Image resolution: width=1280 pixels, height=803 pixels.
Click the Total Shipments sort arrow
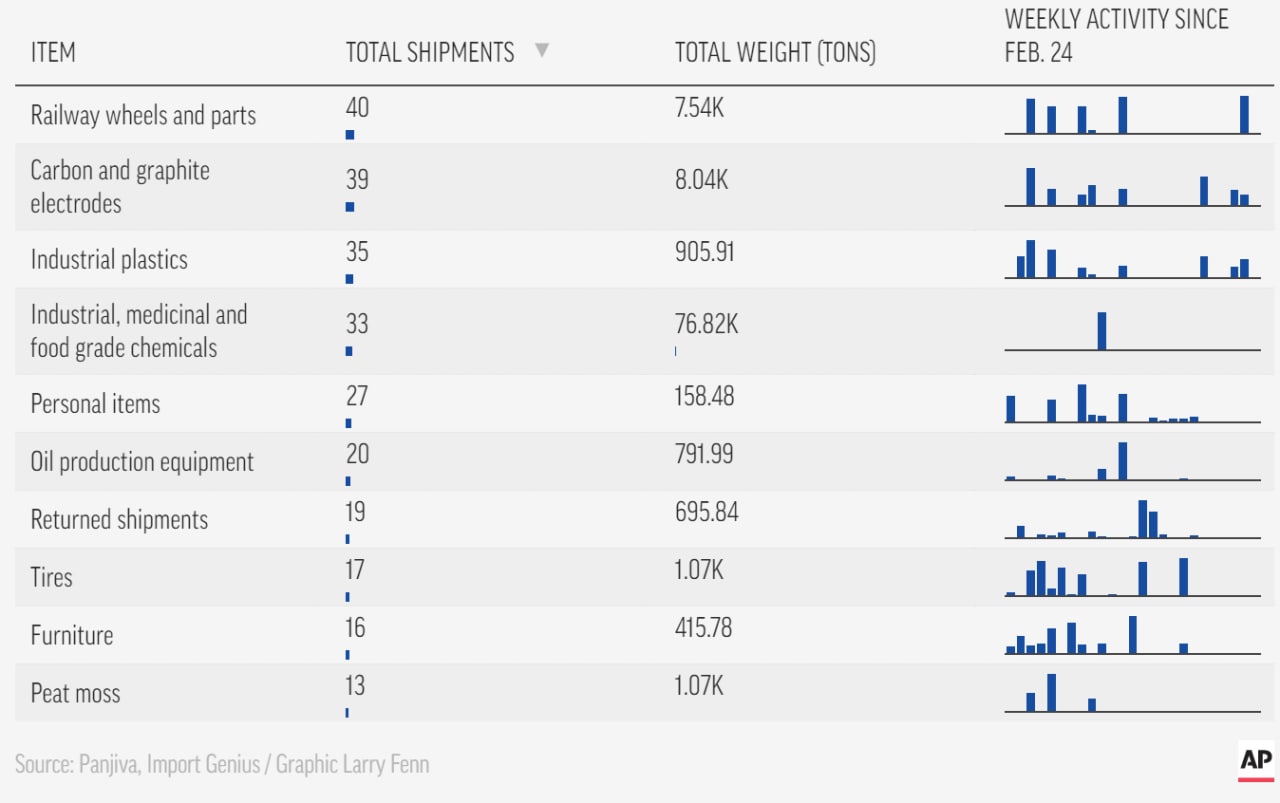click(542, 50)
